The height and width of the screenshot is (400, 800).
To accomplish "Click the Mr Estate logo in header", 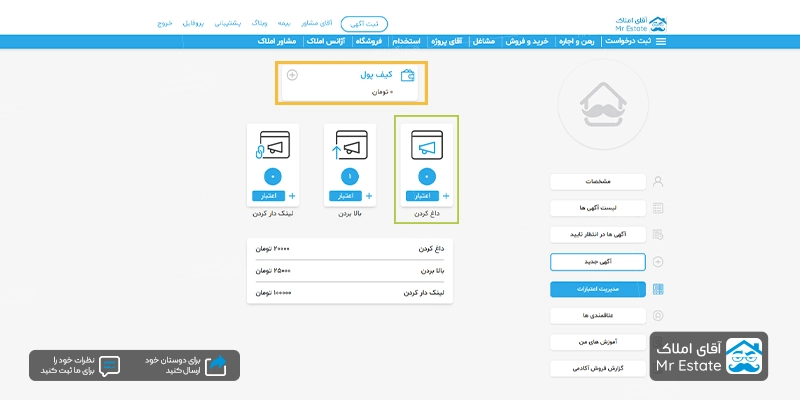I will tap(643, 21).
